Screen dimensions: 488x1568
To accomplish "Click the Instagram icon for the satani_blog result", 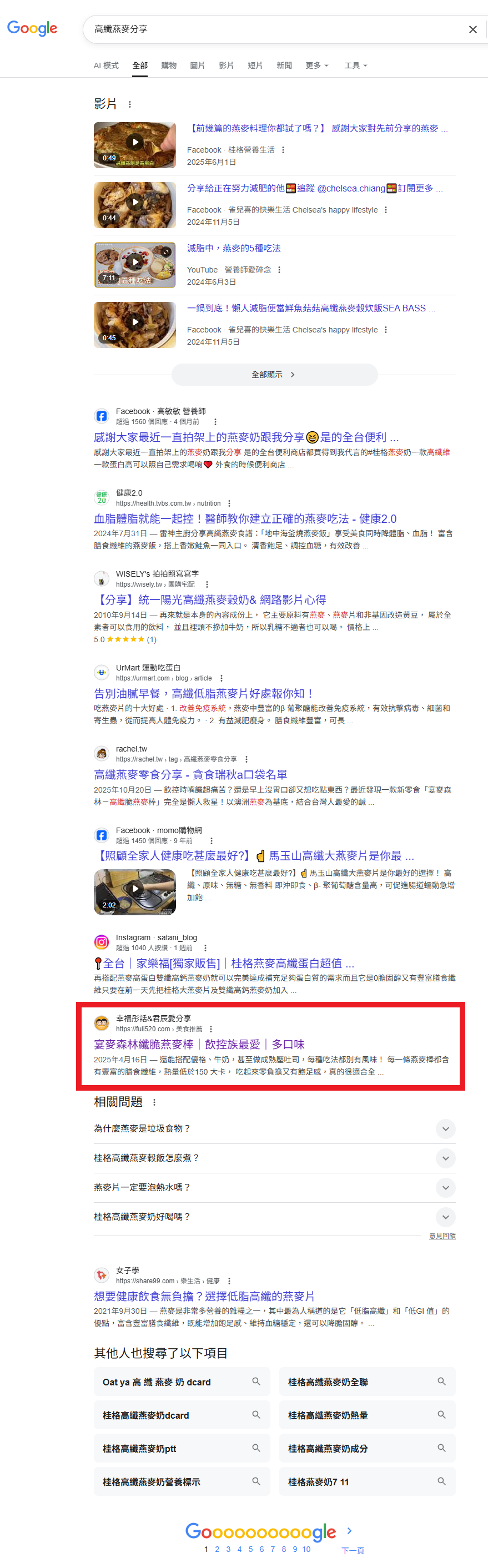I will tap(102, 942).
